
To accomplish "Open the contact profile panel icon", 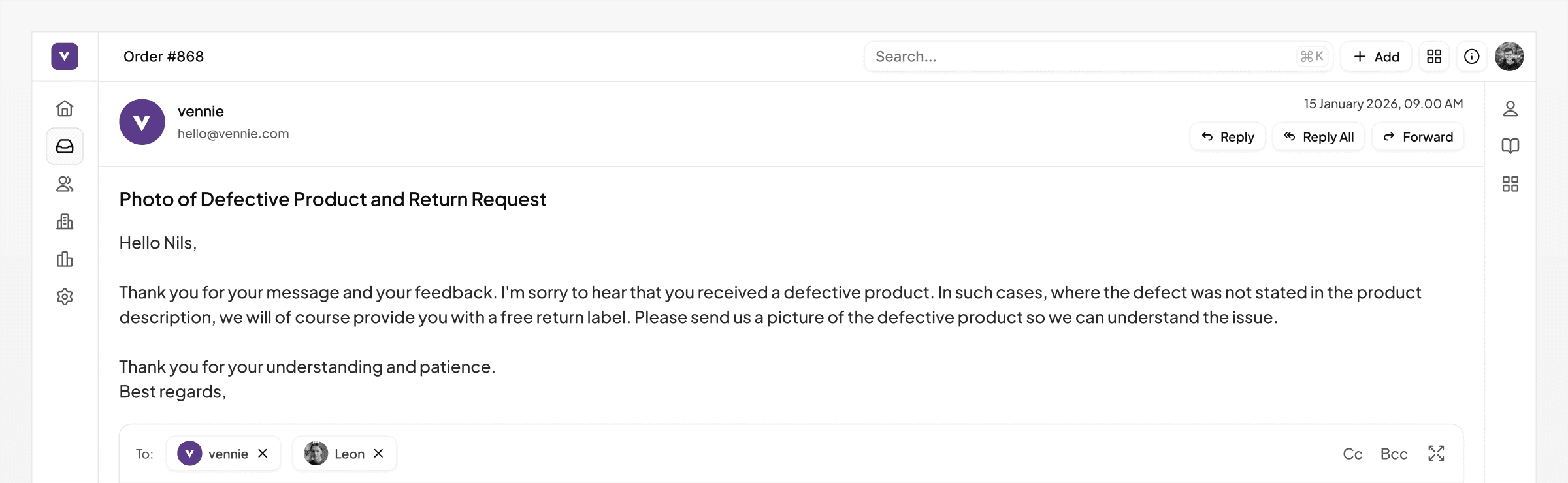I will click(x=1510, y=108).
